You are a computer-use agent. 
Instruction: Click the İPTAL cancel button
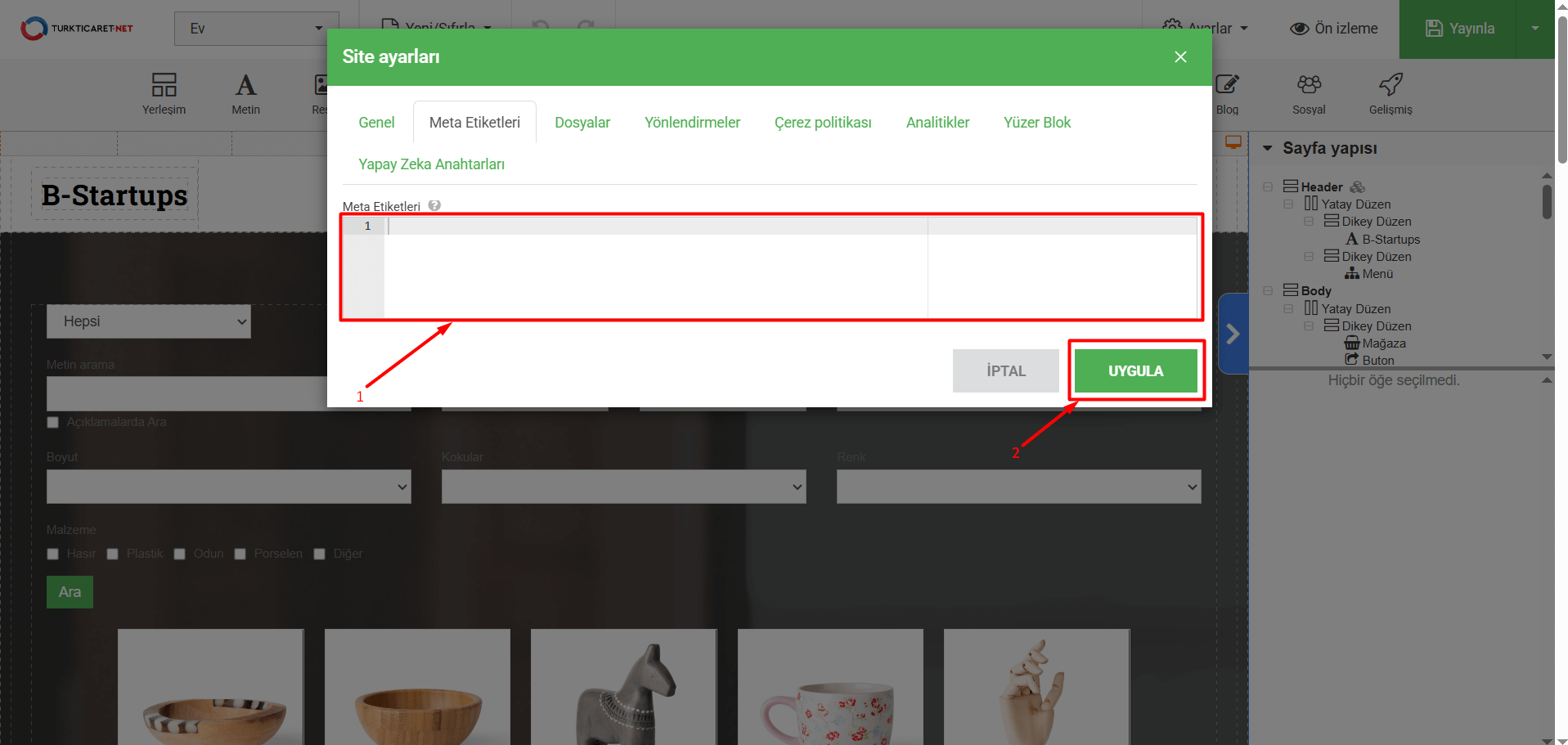1005,371
